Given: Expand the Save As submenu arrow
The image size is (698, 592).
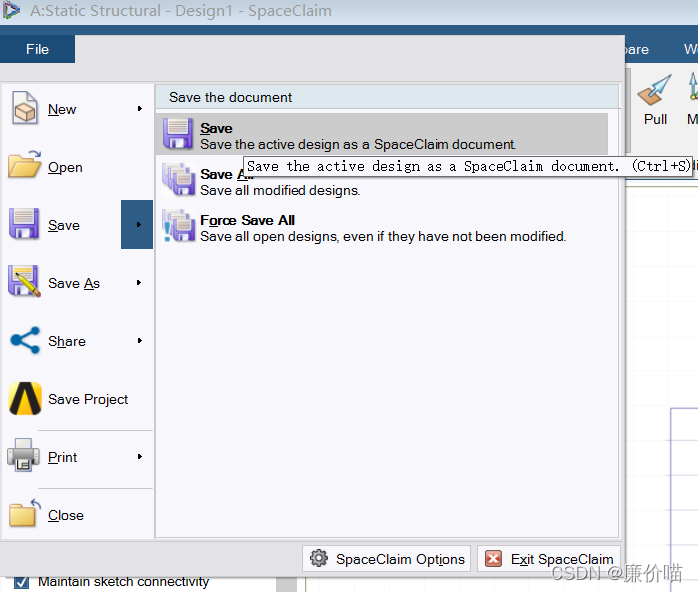Looking at the screenshot, I should pos(139,283).
